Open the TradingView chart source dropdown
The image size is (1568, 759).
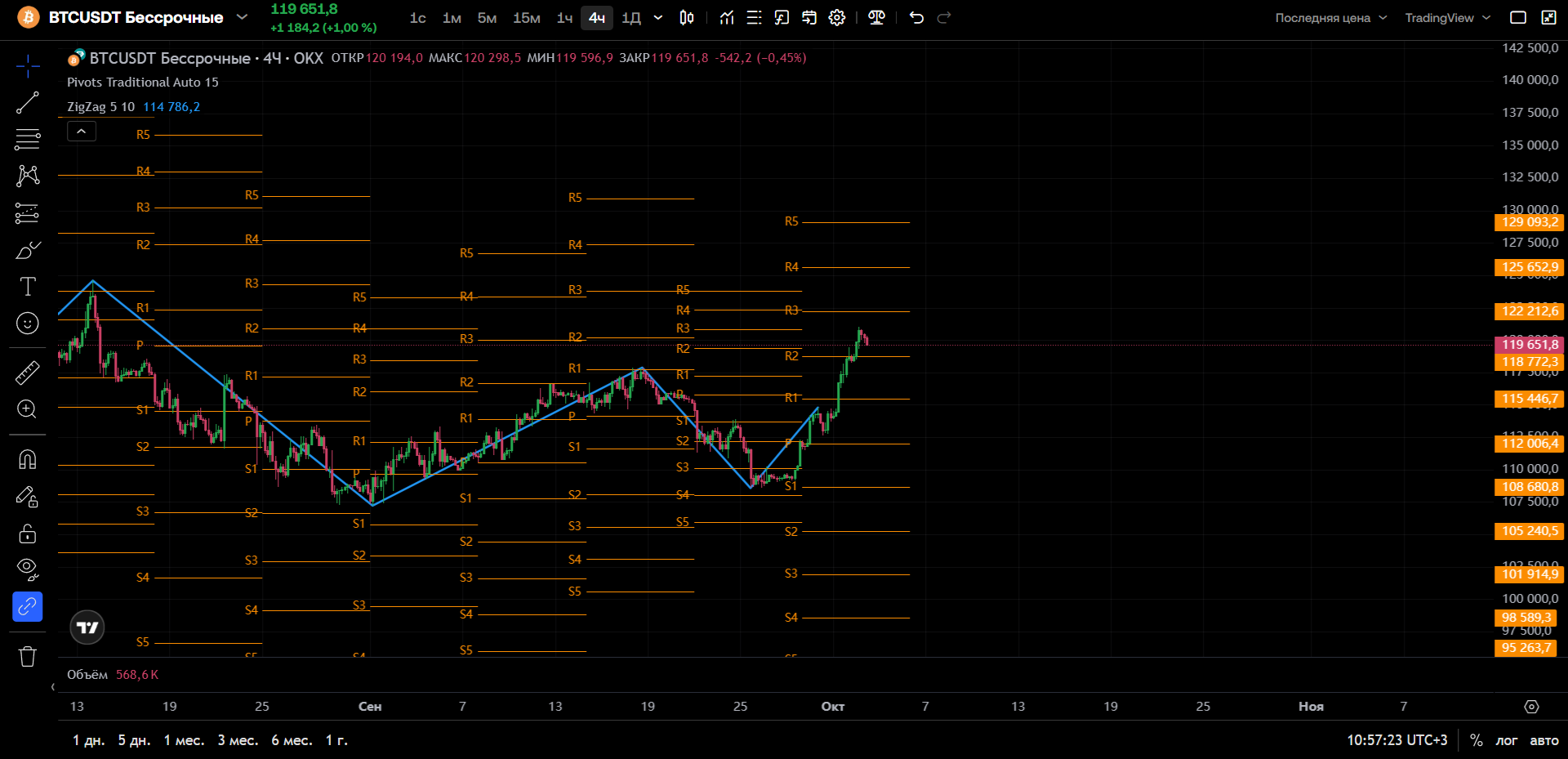point(1448,18)
